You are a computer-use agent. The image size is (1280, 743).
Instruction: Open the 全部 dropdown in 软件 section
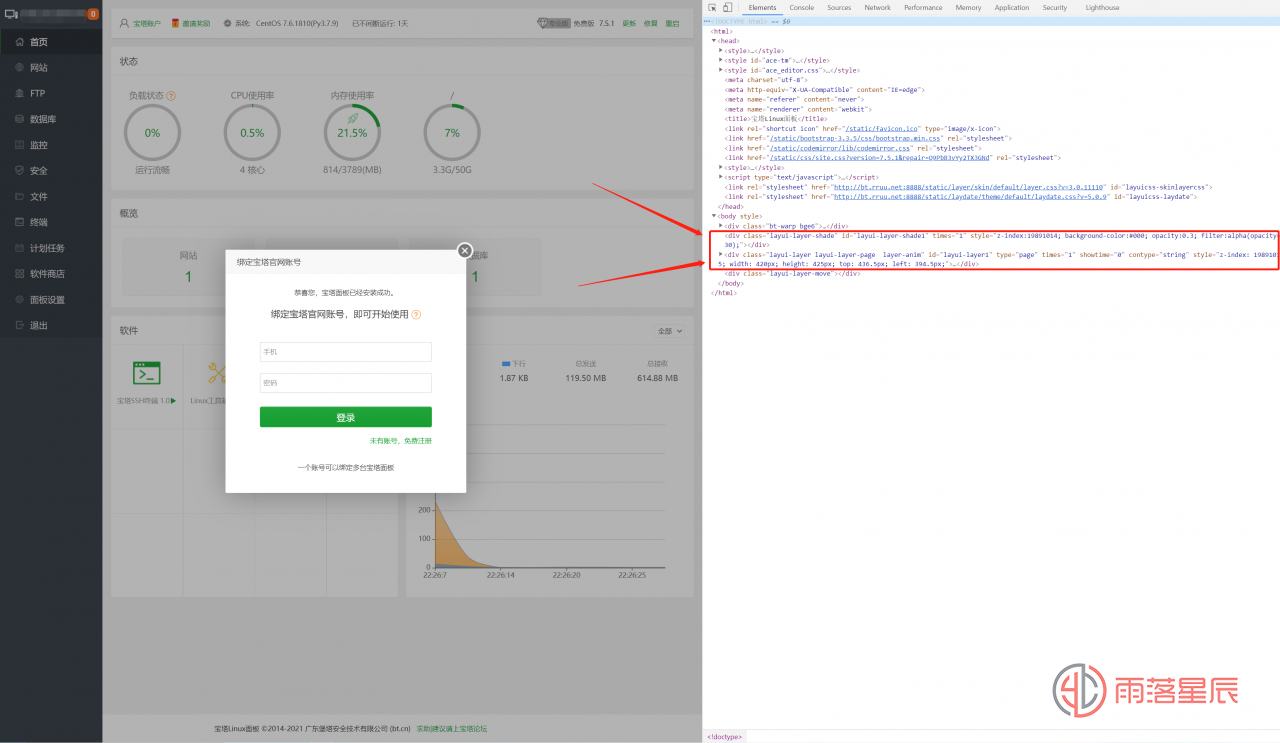click(x=669, y=331)
